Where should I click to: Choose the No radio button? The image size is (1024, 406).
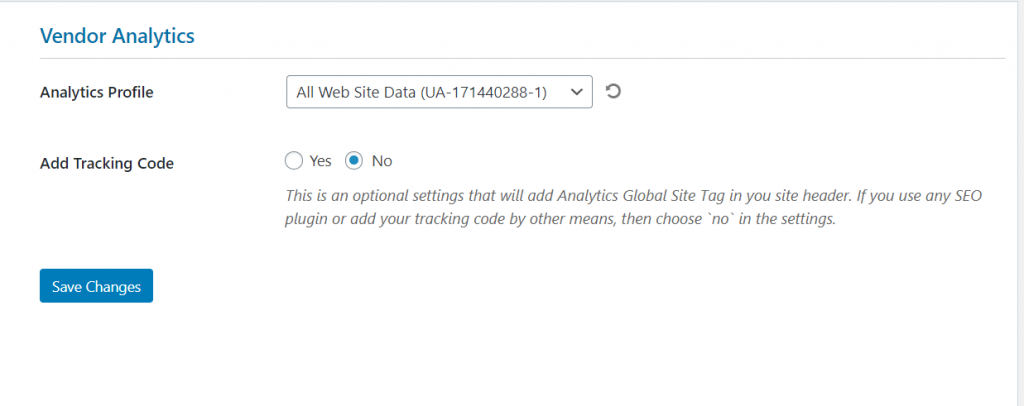click(x=353, y=161)
